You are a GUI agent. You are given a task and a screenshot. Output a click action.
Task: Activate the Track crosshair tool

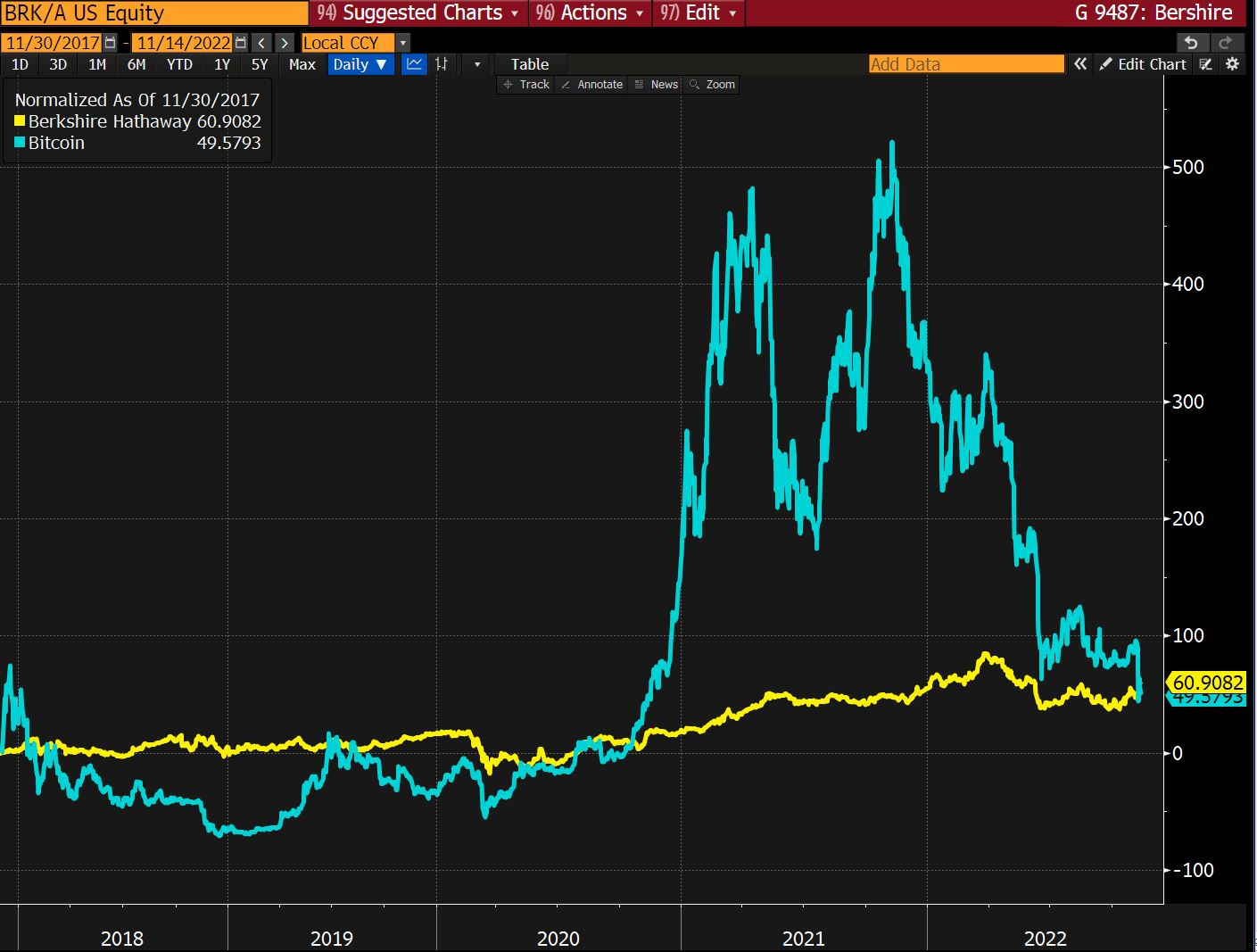(x=526, y=85)
